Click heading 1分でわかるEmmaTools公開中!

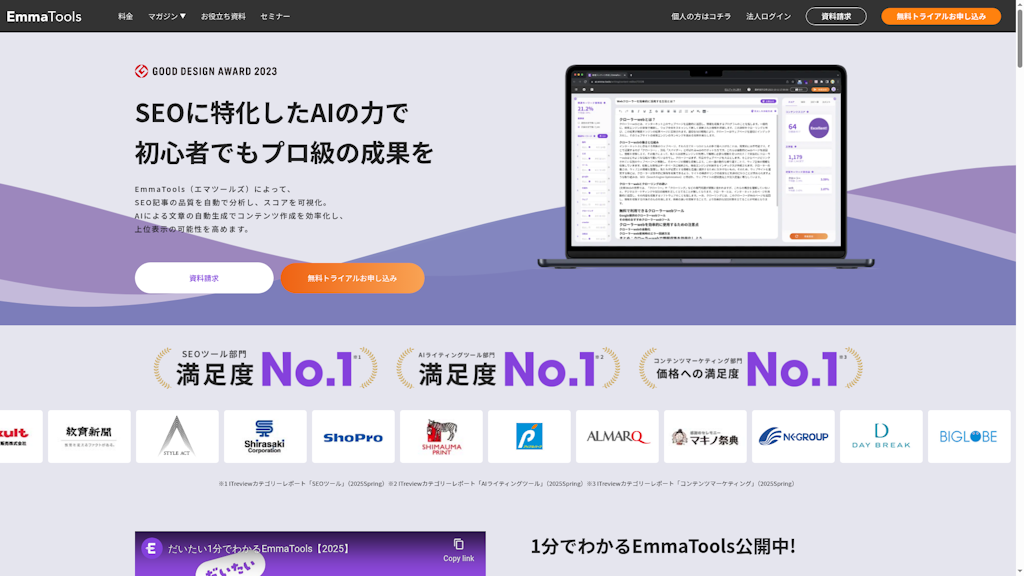point(663,546)
